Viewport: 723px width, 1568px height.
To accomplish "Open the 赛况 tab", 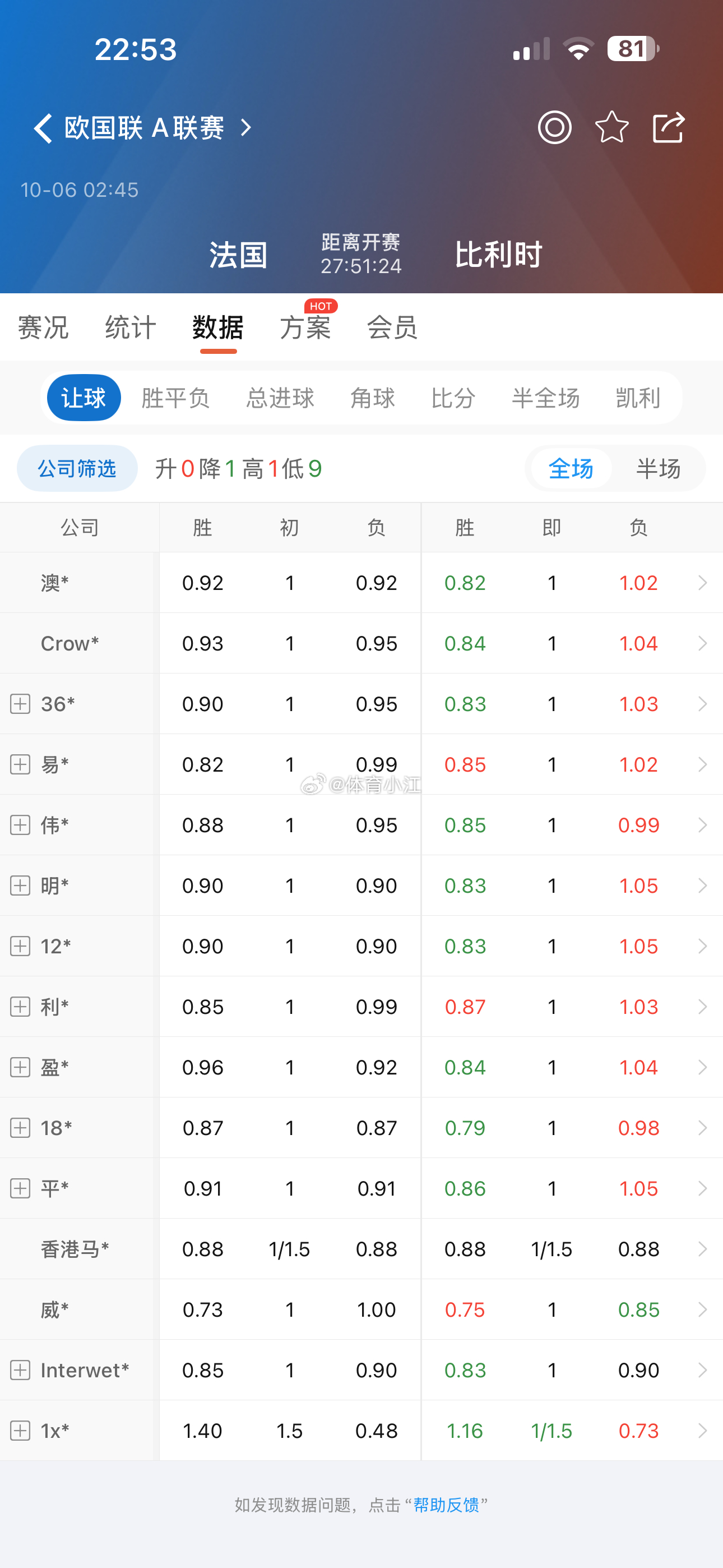I will click(x=43, y=328).
